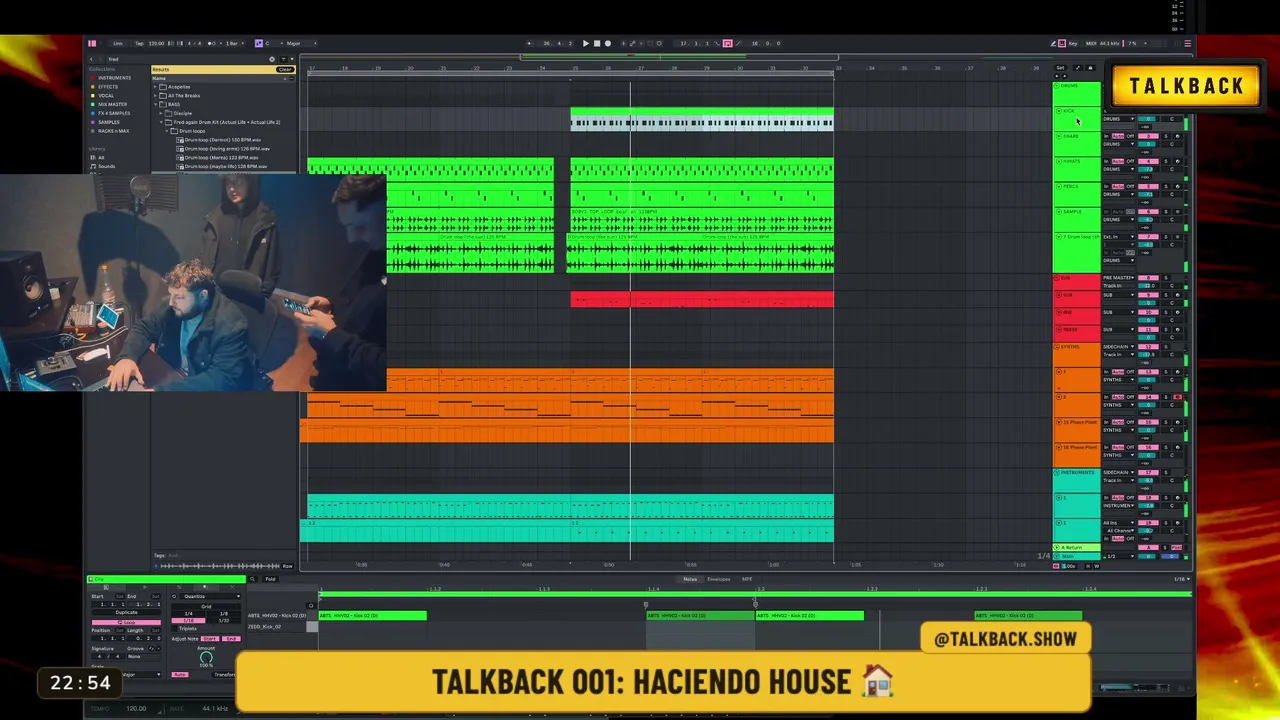This screenshot has width=1280, height=720.
Task: Switch to the Notes tab
Action: pos(690,579)
